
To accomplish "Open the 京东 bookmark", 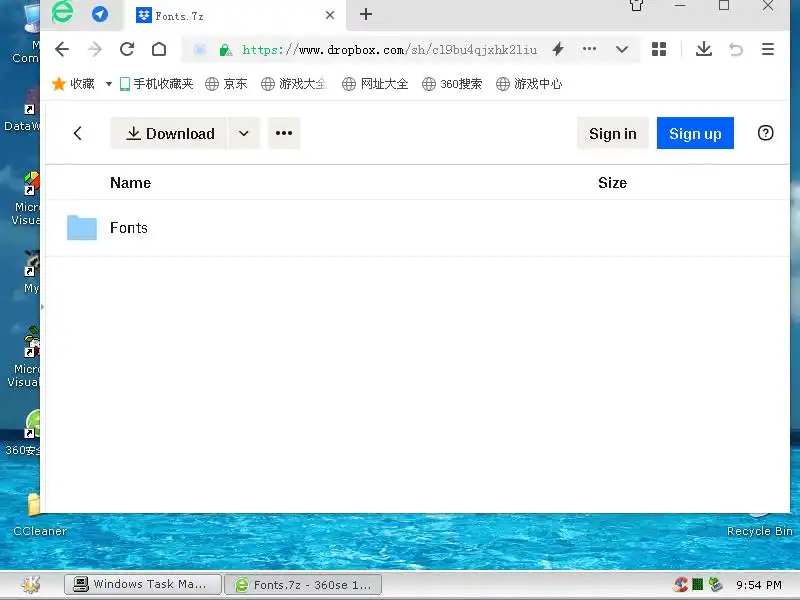I will coord(227,84).
